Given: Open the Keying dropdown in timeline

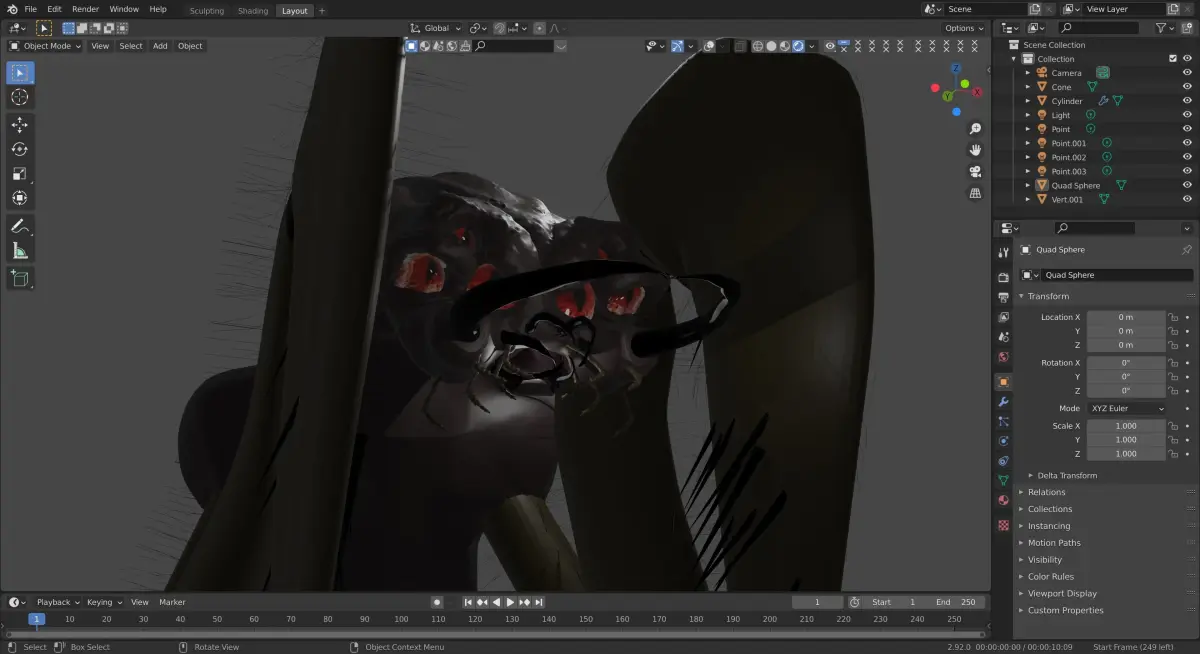Looking at the screenshot, I should tap(104, 602).
